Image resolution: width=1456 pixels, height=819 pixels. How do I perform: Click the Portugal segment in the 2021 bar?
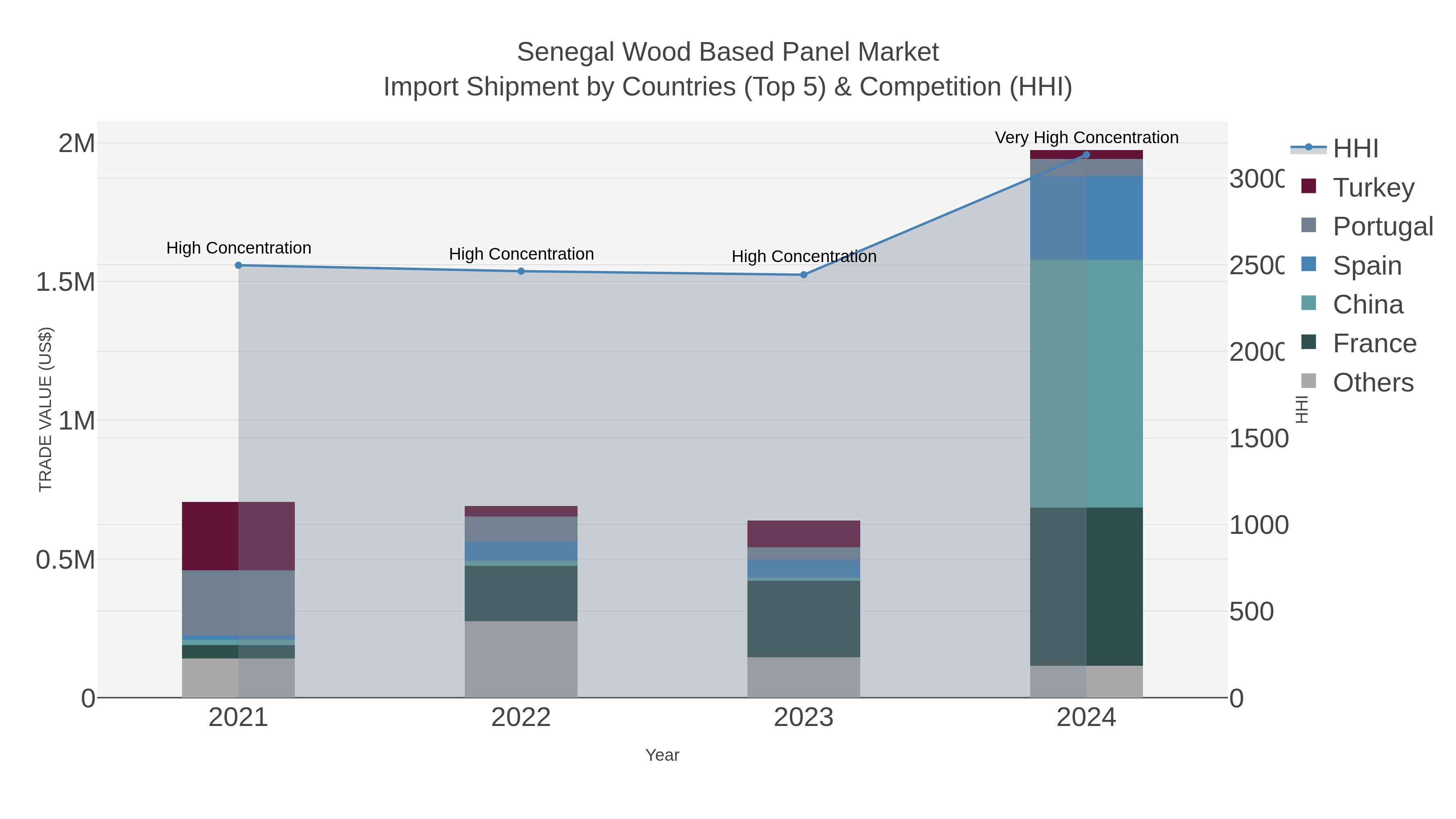tap(239, 603)
